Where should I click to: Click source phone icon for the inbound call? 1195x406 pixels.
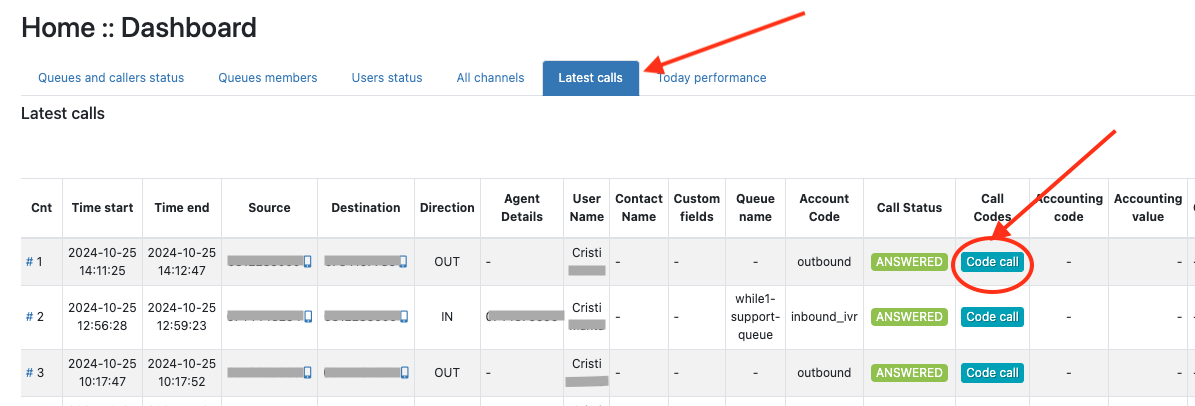(x=307, y=317)
